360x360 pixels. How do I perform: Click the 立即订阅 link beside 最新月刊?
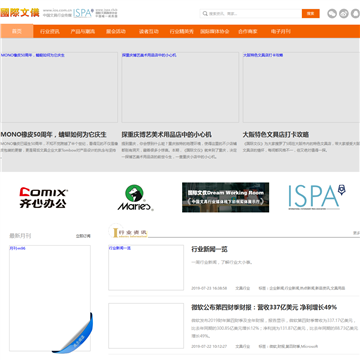point(83,236)
